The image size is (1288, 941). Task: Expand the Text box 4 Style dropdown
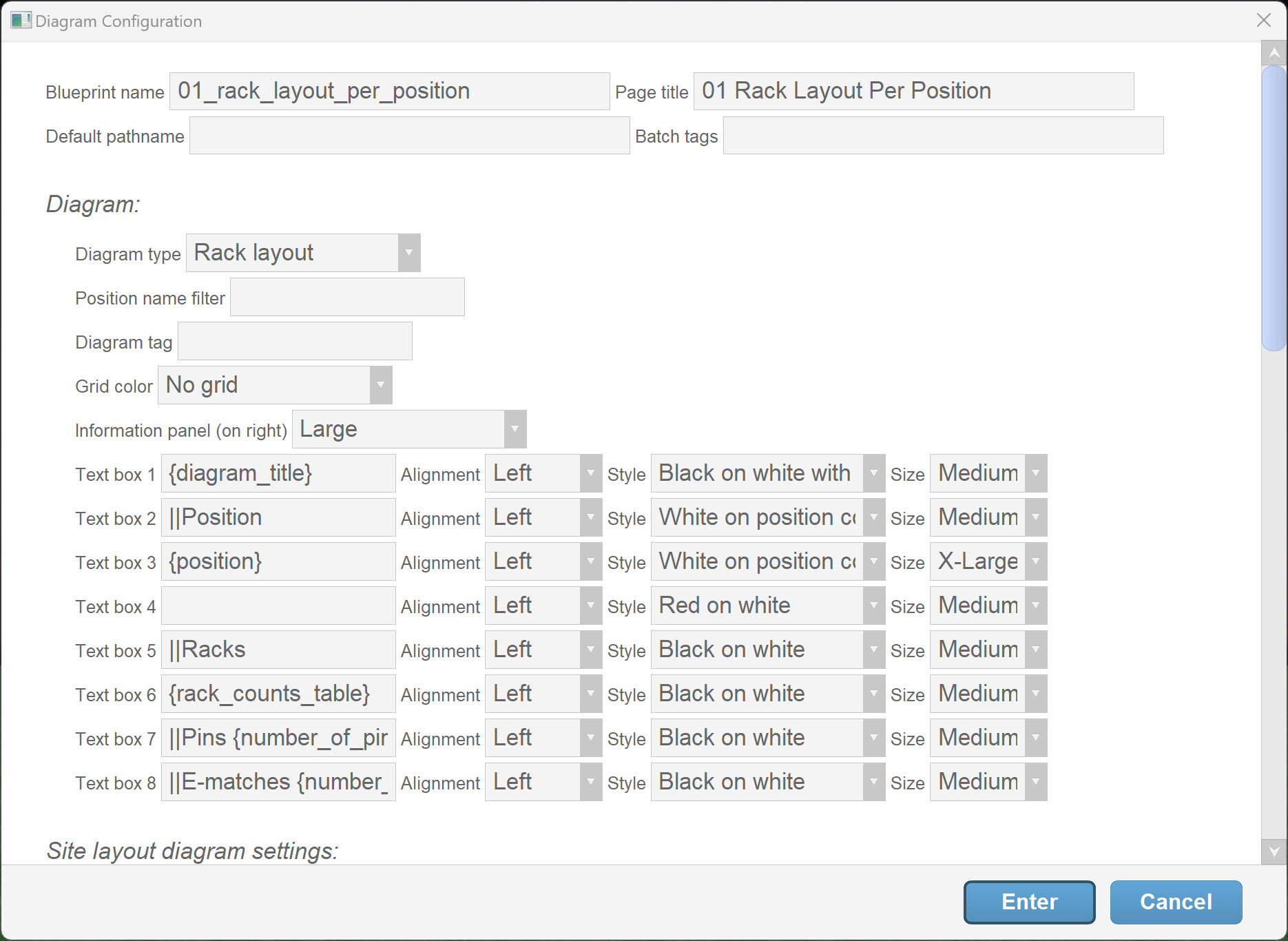point(873,606)
